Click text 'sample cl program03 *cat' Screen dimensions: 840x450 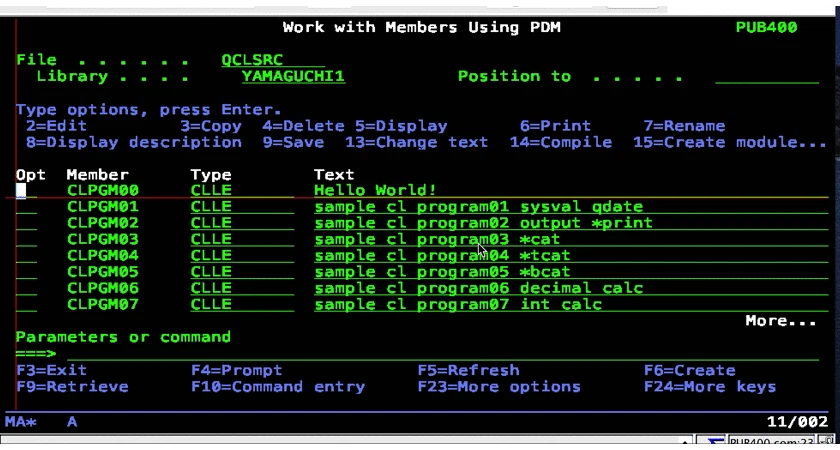tap(437, 239)
